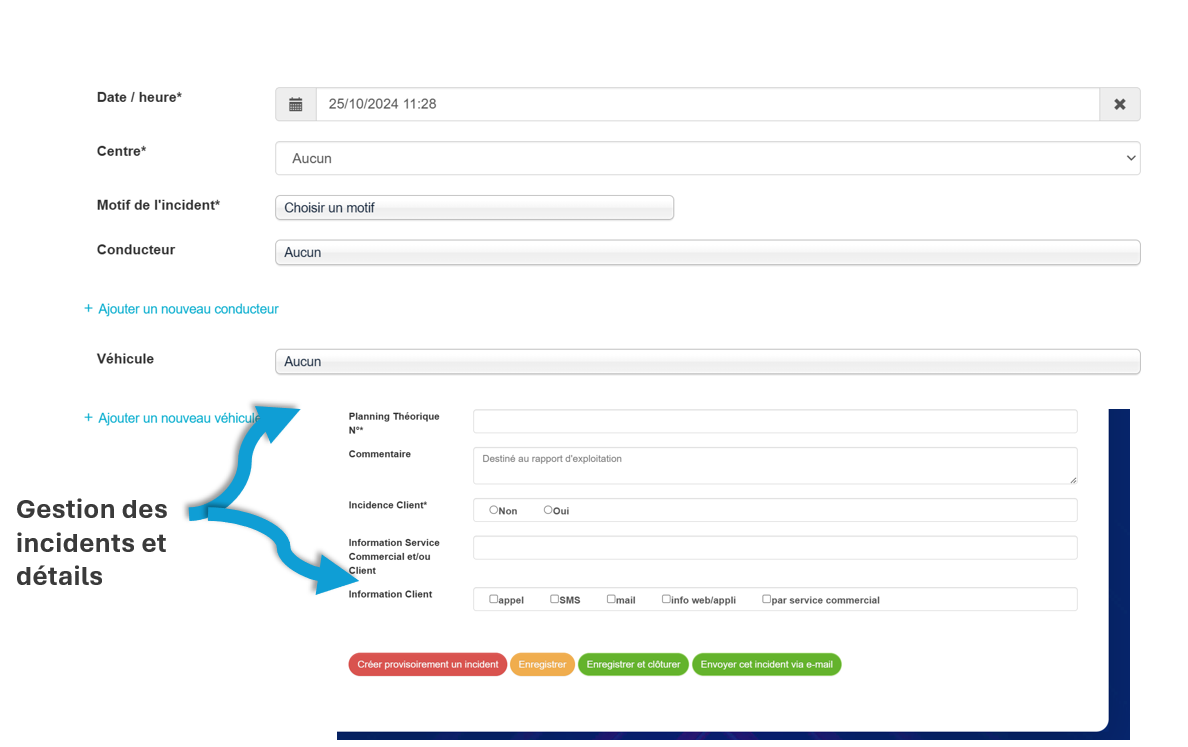Image resolution: width=1188 pixels, height=747 pixels.
Task: Check the info web/appli option
Action: point(666,599)
